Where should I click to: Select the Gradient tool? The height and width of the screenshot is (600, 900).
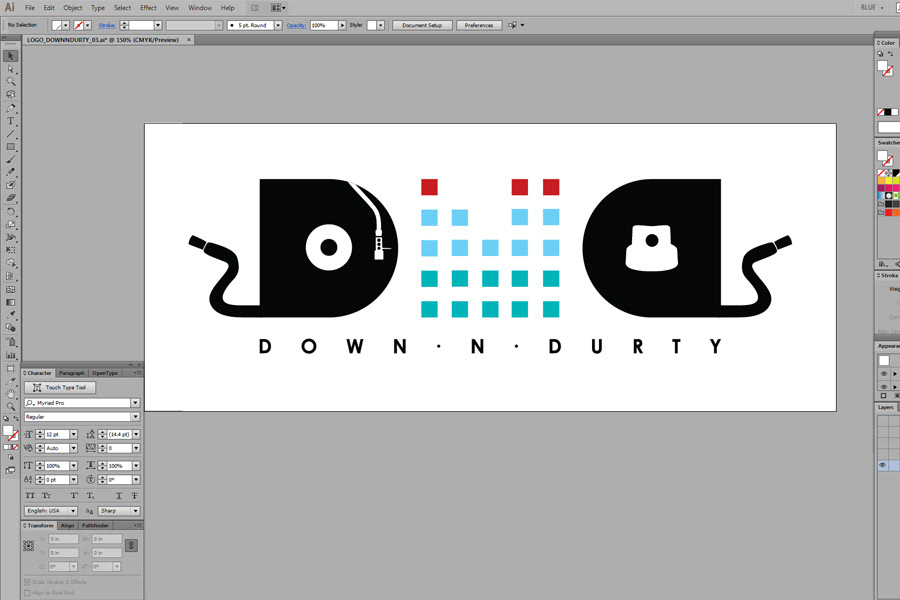coord(10,302)
